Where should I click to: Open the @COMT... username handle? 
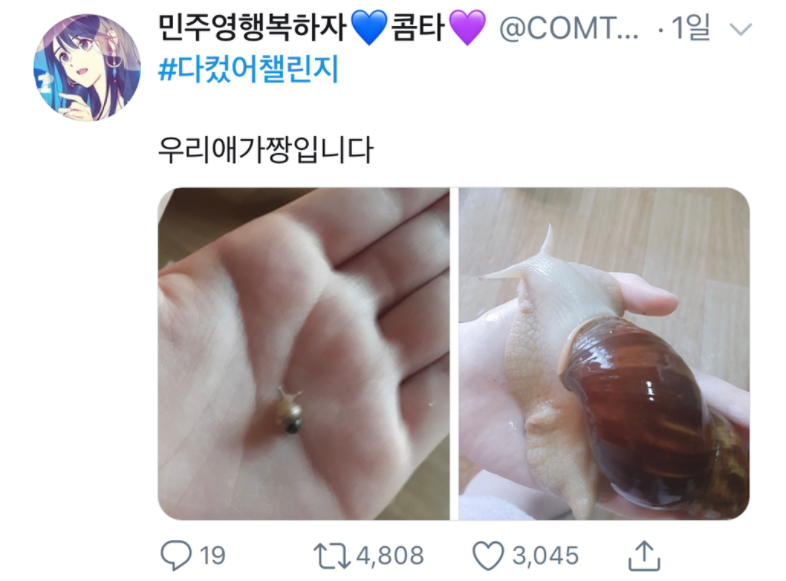point(569,28)
